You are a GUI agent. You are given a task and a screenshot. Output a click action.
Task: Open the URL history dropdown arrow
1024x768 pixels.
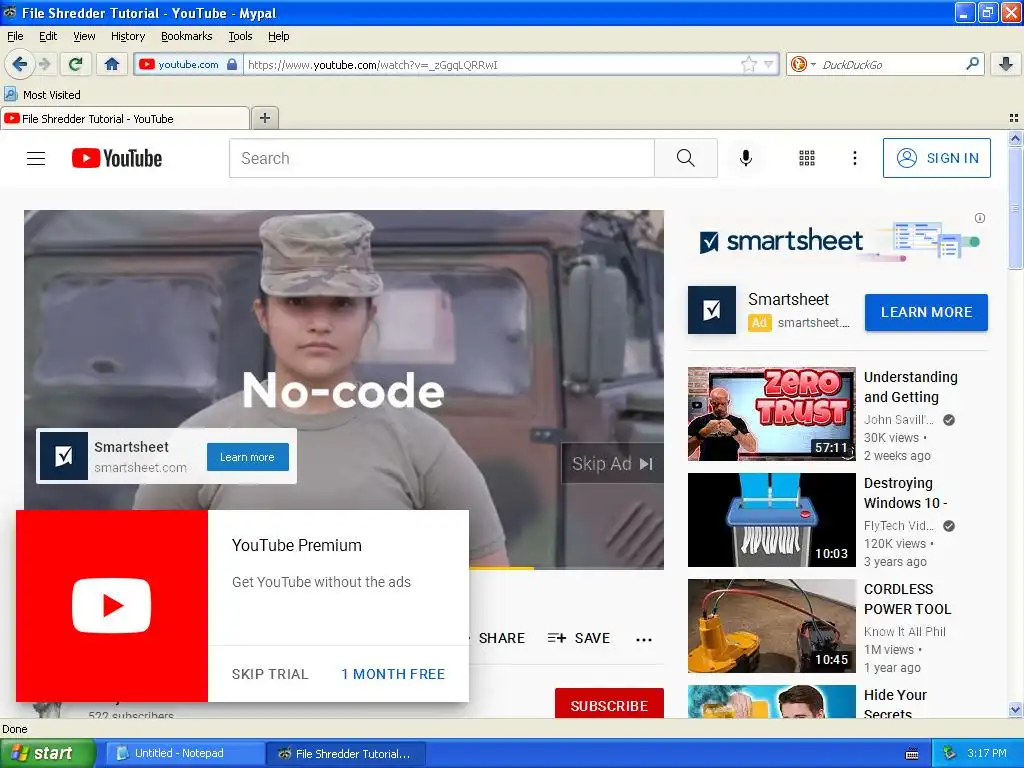coord(769,64)
